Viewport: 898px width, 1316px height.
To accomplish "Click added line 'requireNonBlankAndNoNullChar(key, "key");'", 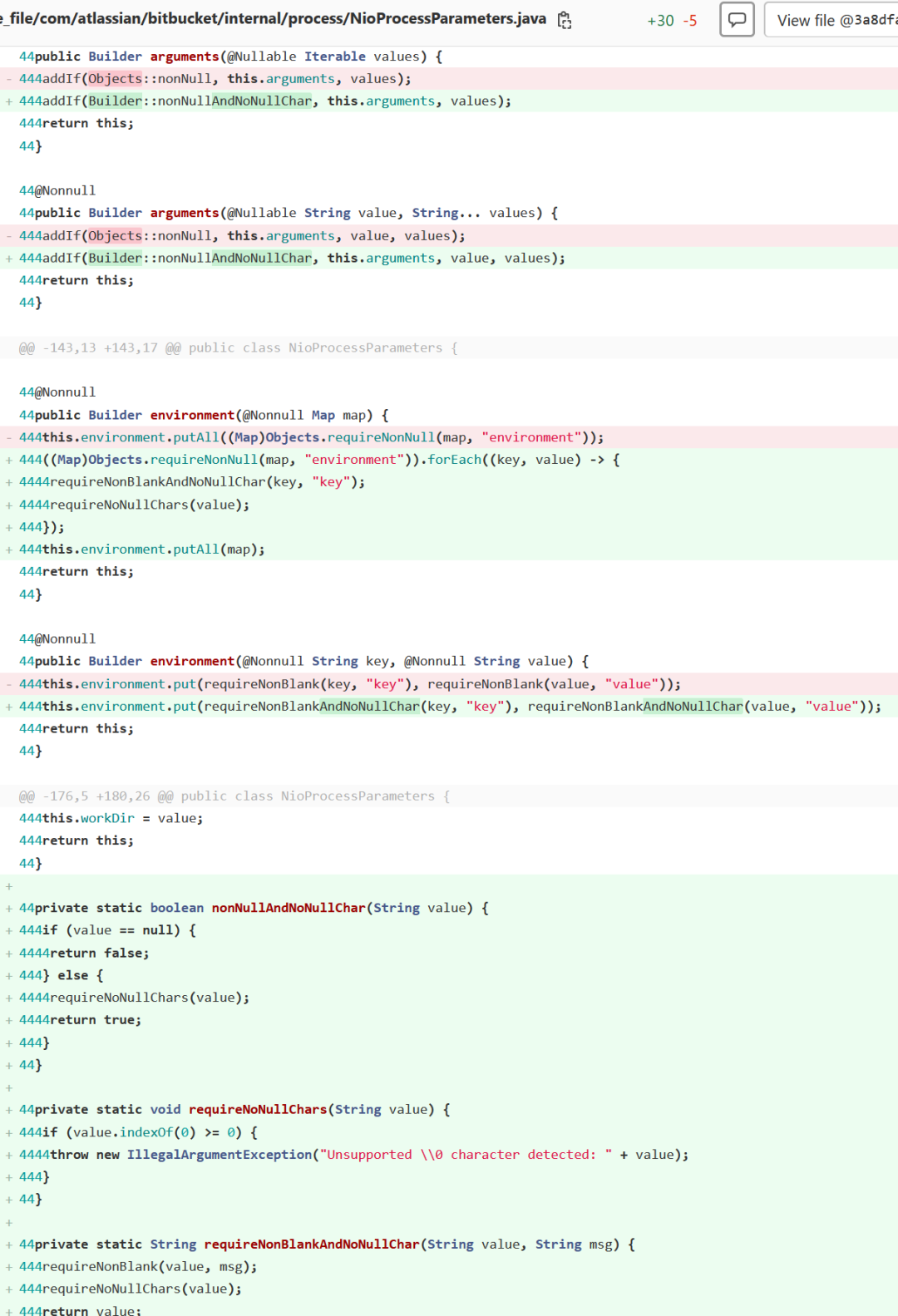I will [449, 482].
